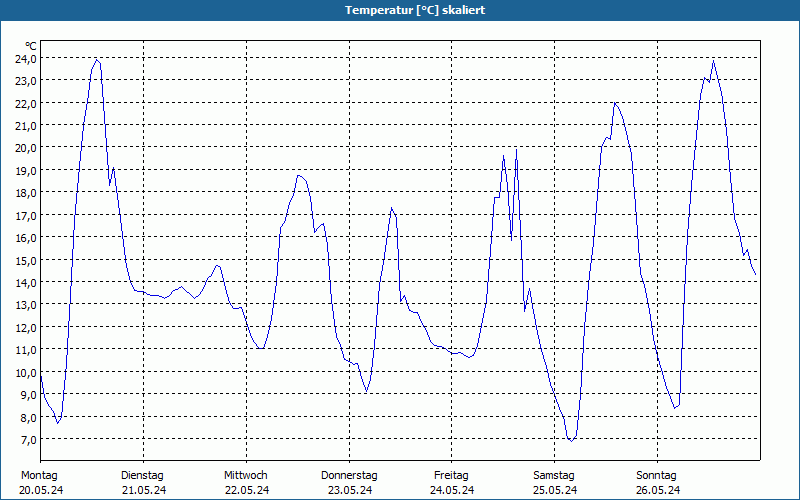This screenshot has height=500, width=800.
Task: Click the 26.05.24 date label
Action: pos(658,490)
